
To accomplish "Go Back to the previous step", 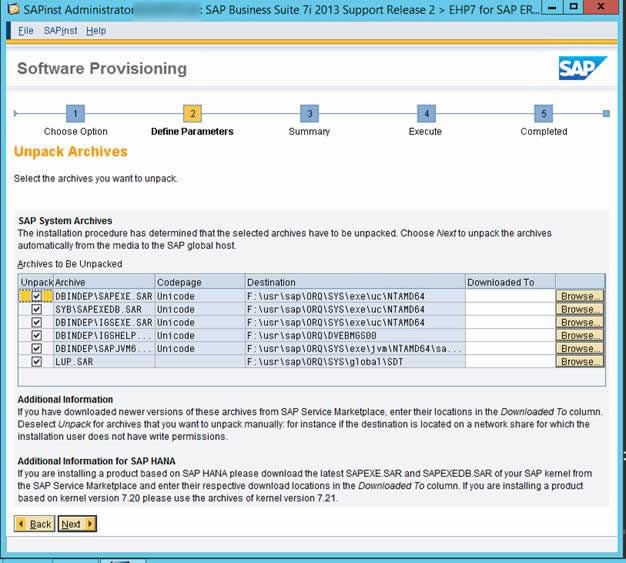I will click(x=35, y=524).
